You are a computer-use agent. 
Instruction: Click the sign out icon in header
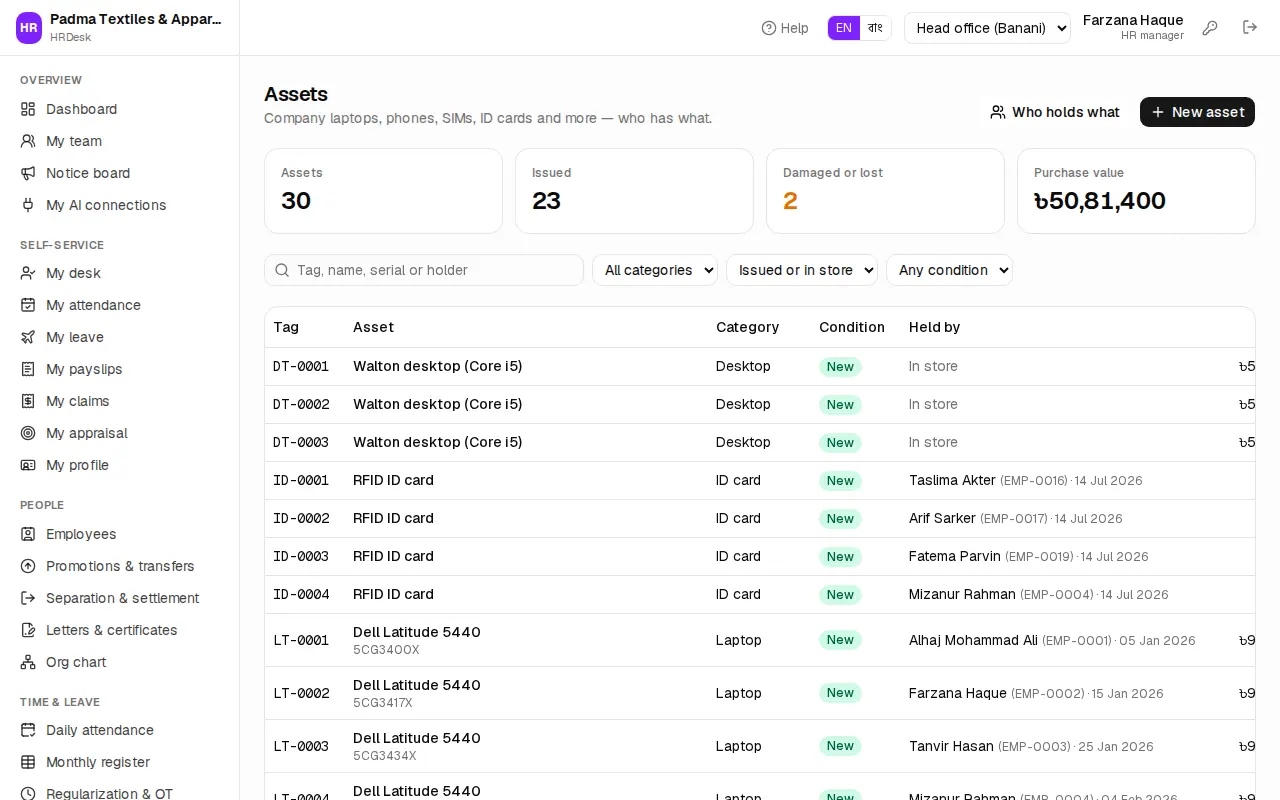point(1250,28)
